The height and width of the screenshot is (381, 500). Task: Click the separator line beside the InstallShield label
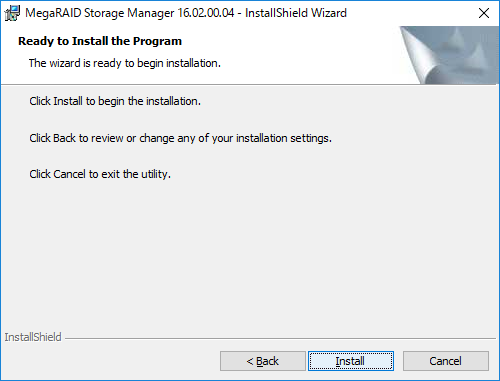pos(280,339)
